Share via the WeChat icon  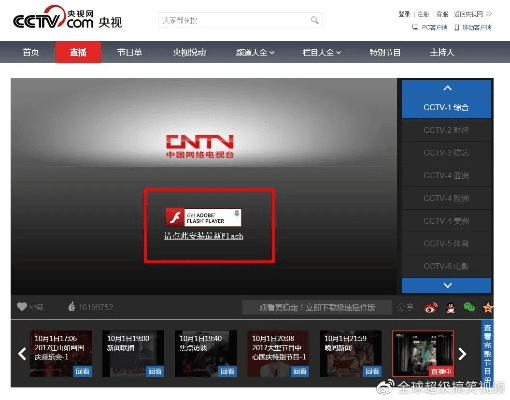click(x=469, y=307)
